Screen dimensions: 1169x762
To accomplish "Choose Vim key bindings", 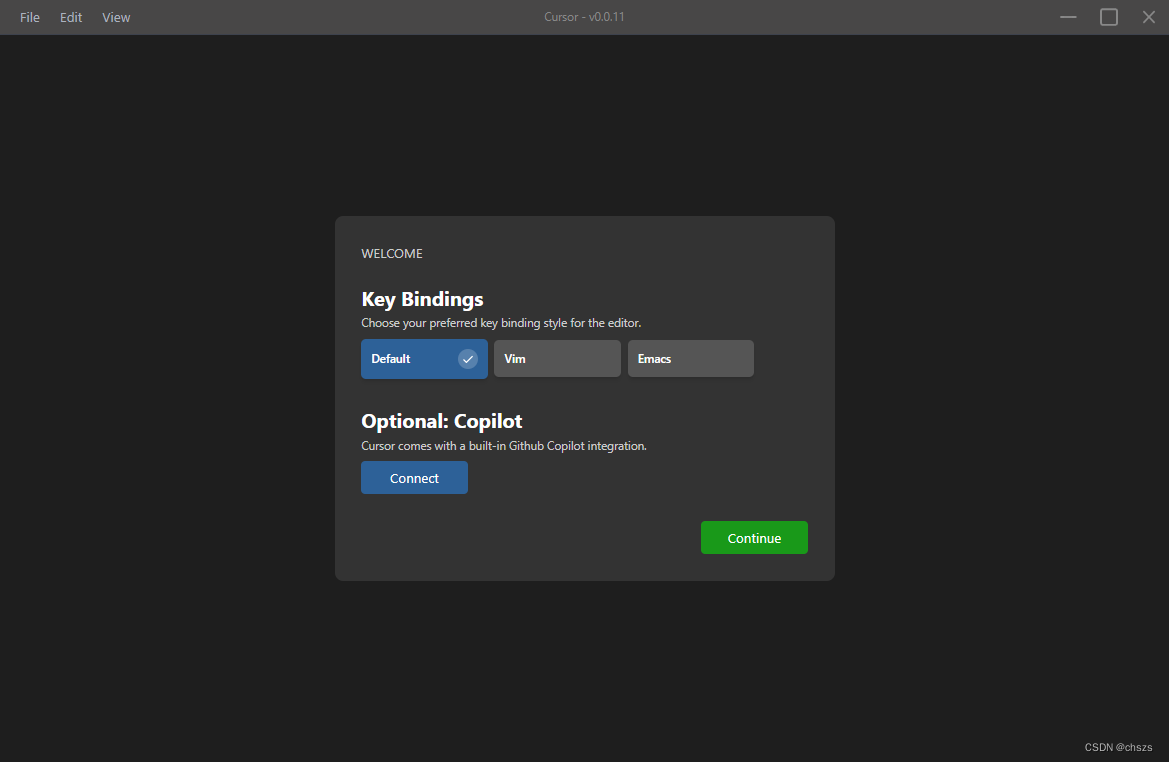I will [x=557, y=359].
